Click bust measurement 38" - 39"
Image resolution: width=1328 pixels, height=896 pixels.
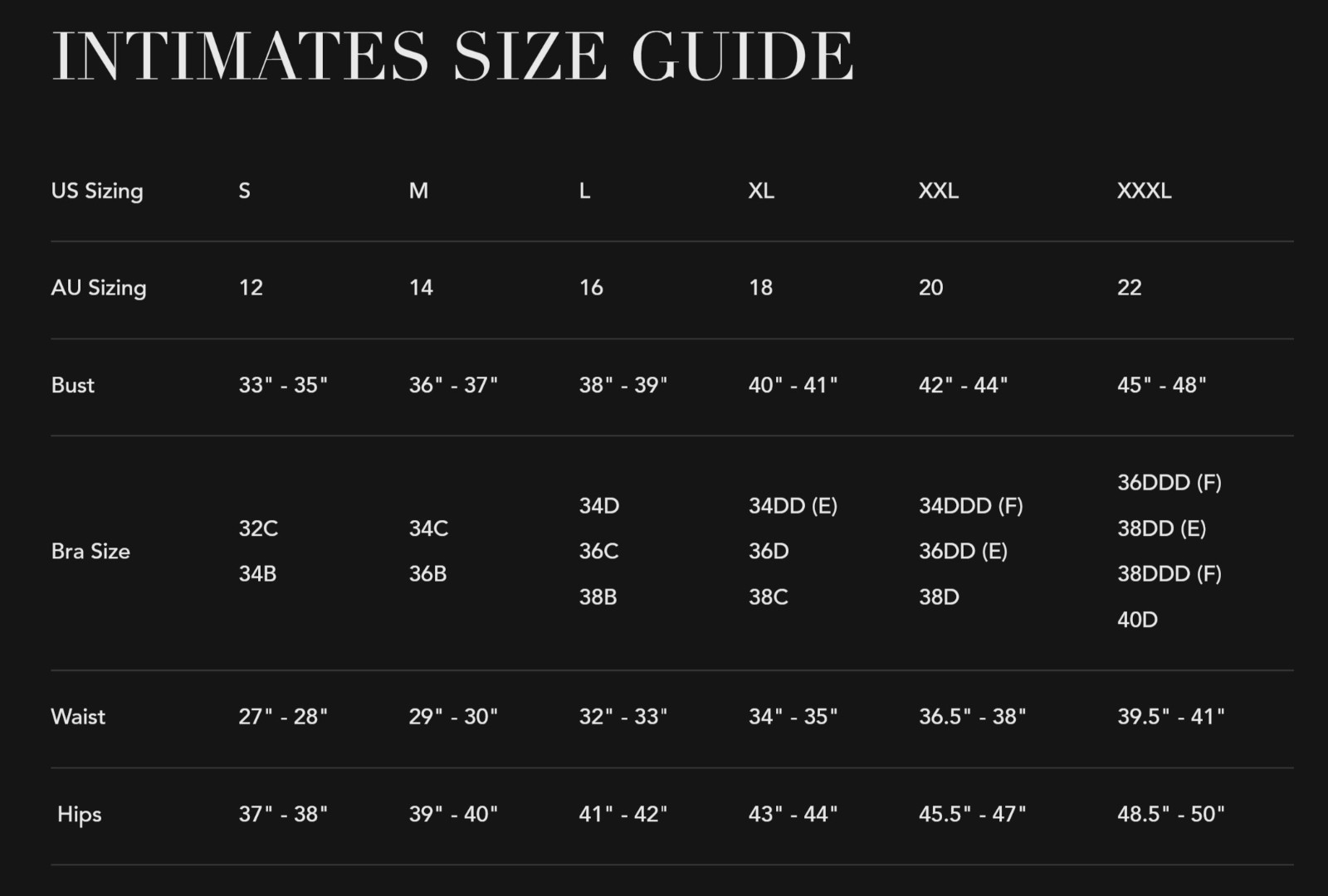tap(622, 385)
